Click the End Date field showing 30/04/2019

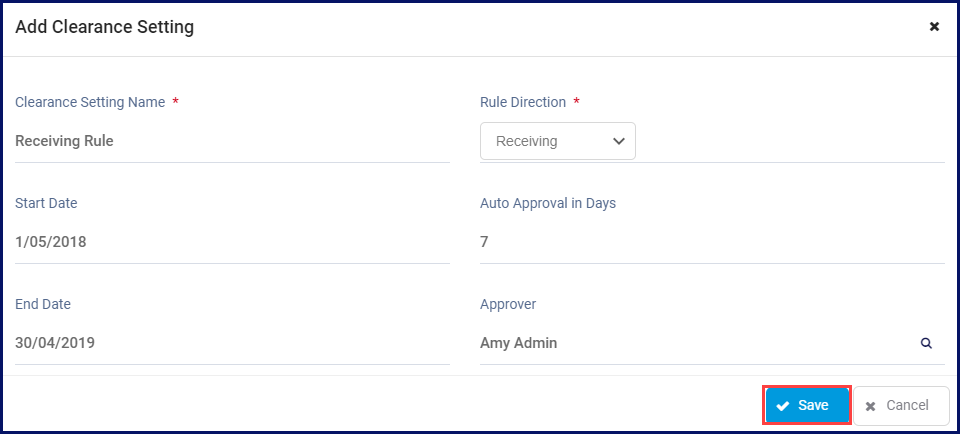tap(232, 343)
